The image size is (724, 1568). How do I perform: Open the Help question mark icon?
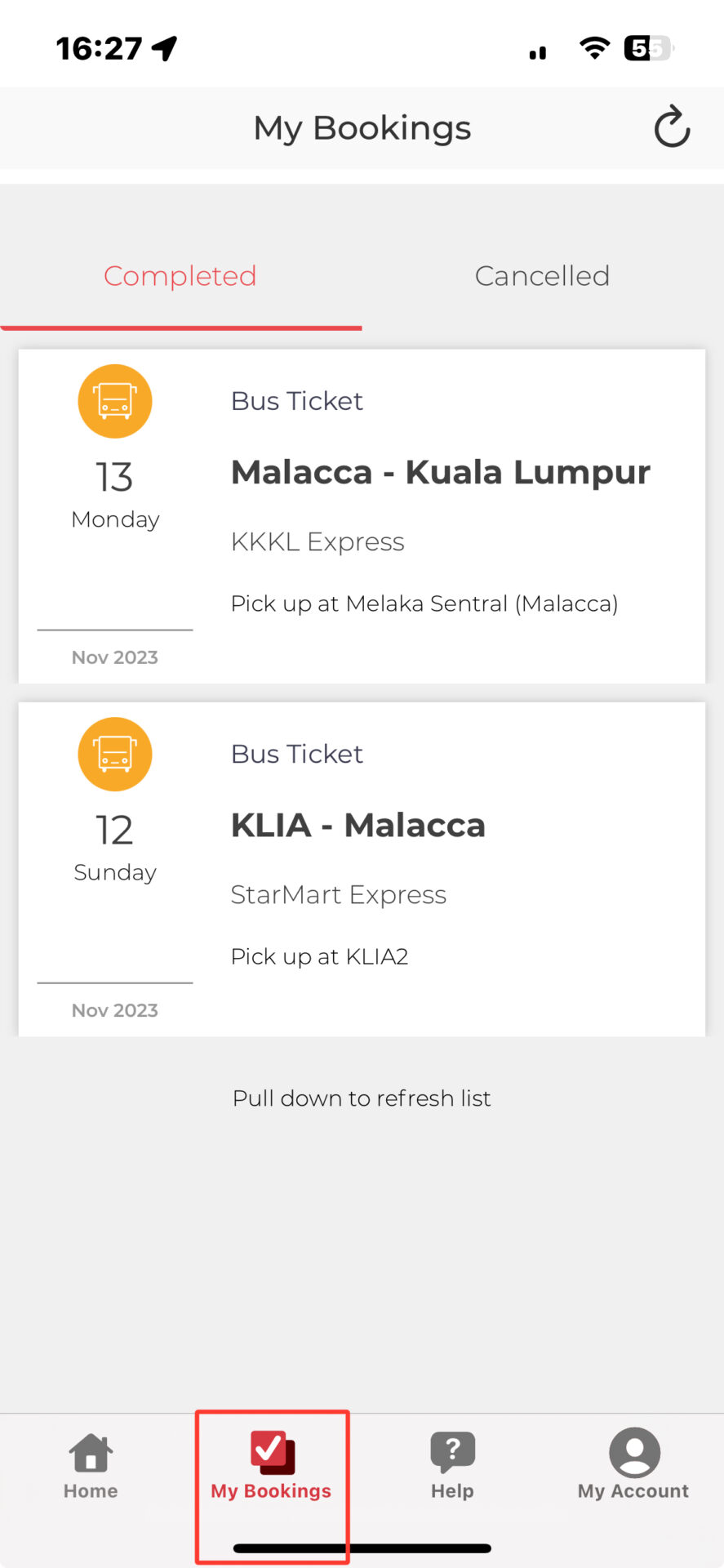pos(452,1452)
